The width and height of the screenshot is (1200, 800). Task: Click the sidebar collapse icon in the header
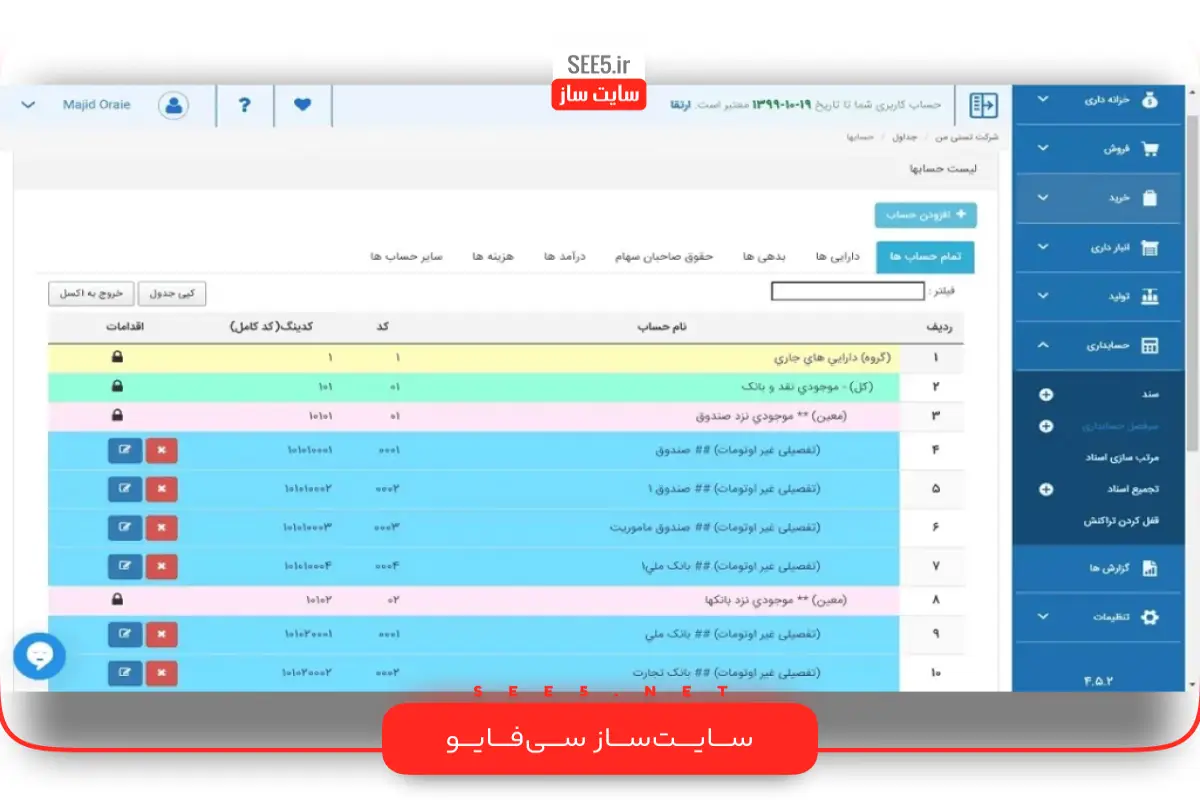983,105
